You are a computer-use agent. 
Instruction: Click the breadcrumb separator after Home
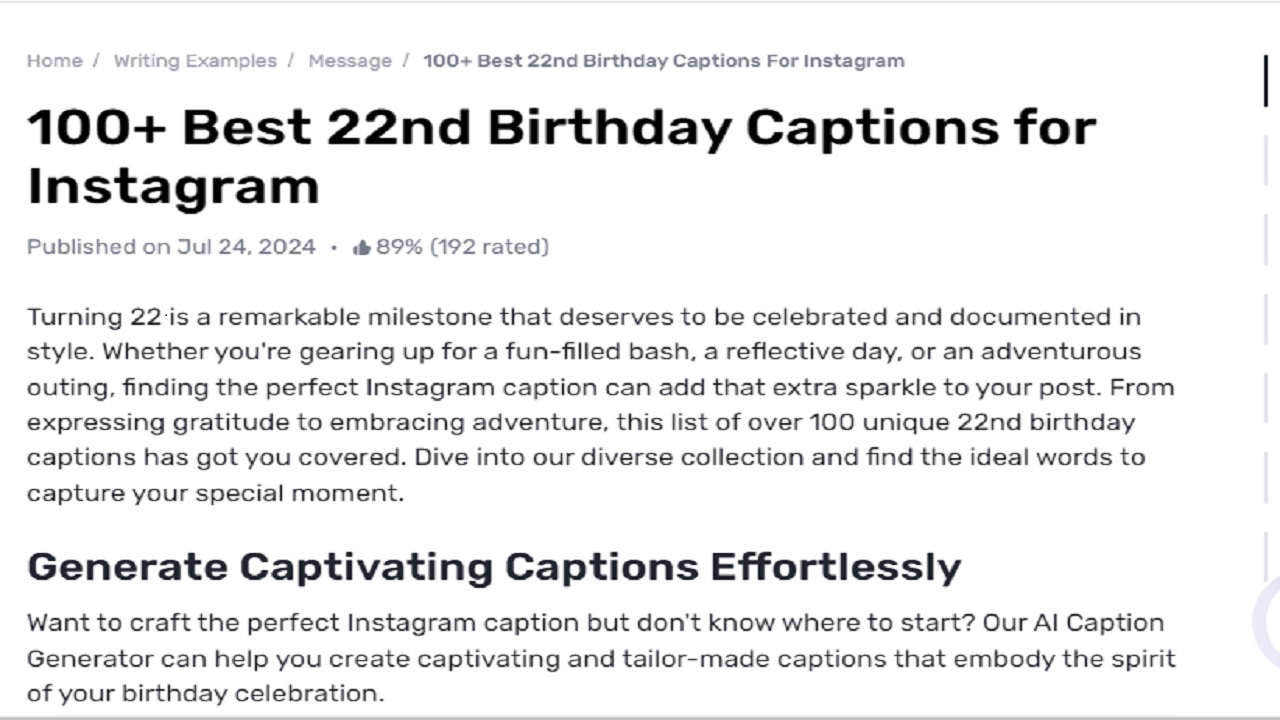[x=96, y=61]
